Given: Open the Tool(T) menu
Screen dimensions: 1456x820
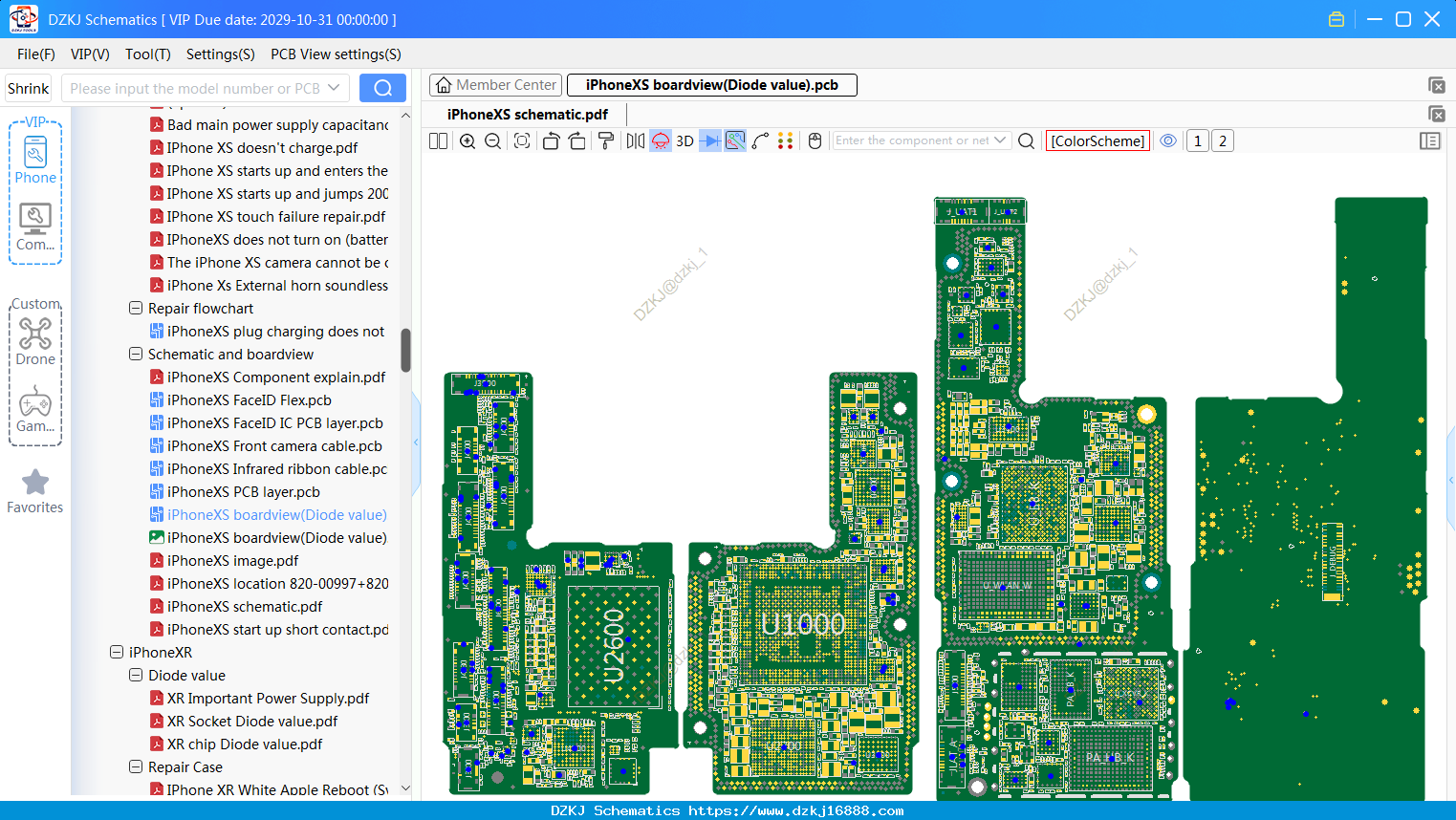Looking at the screenshot, I should 148,54.
